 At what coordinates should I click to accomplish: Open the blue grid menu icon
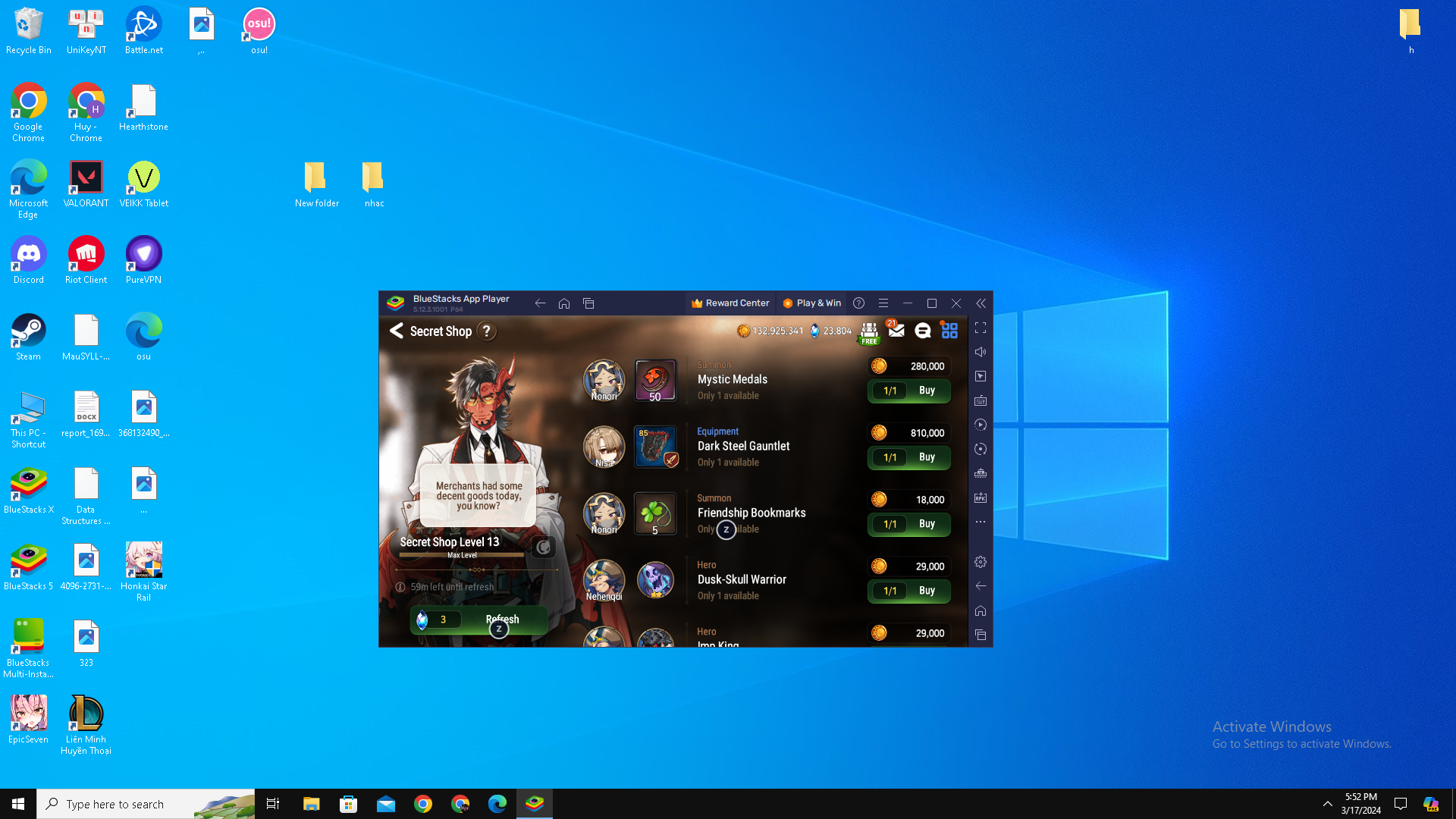[x=949, y=331]
